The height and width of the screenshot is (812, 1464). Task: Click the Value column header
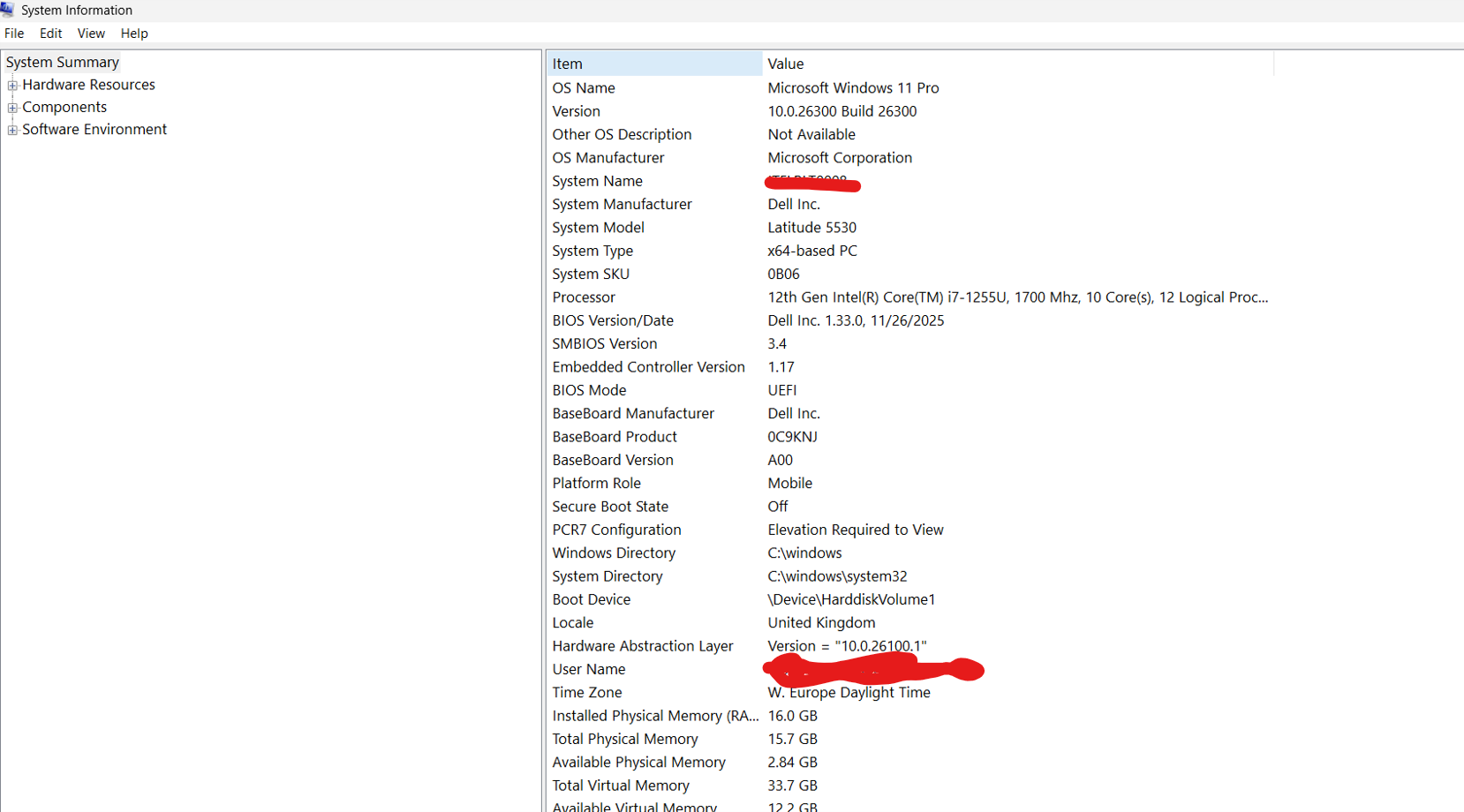1018,64
